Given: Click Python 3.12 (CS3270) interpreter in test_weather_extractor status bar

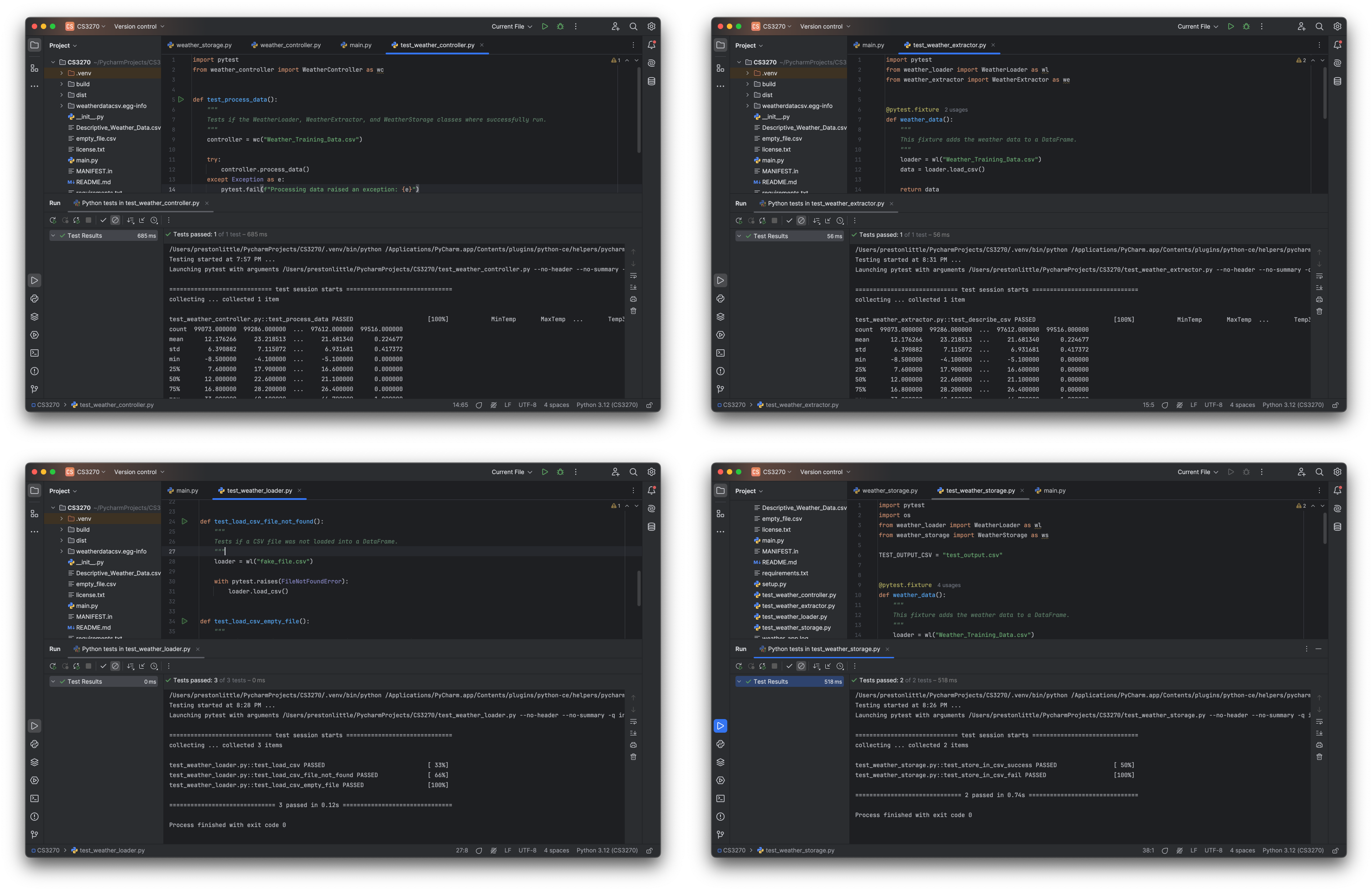Looking at the screenshot, I should 1293,405.
